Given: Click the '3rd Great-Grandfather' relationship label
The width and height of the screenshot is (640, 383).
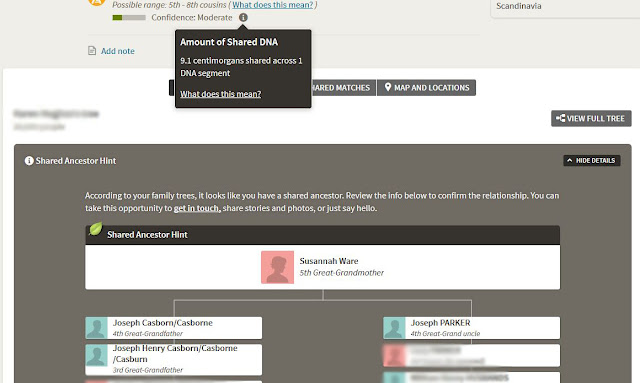Looking at the screenshot, I should click(148, 370).
